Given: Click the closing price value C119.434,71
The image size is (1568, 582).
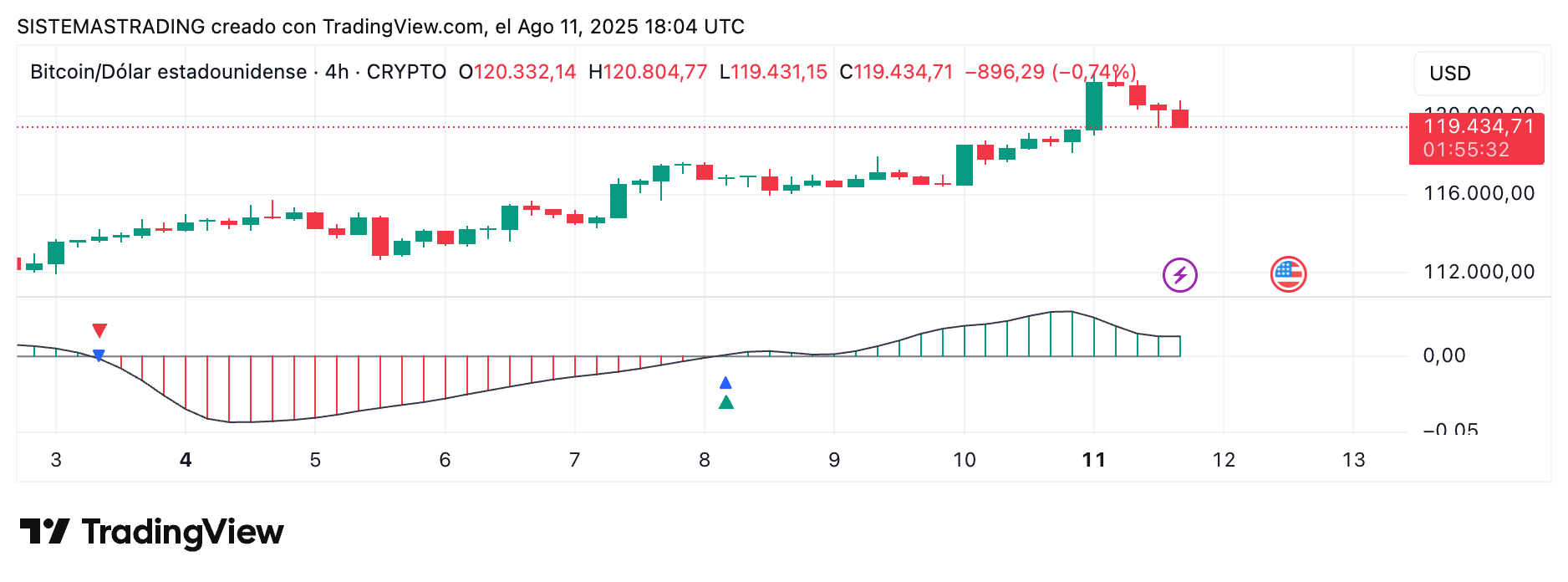Looking at the screenshot, I should (x=896, y=72).
